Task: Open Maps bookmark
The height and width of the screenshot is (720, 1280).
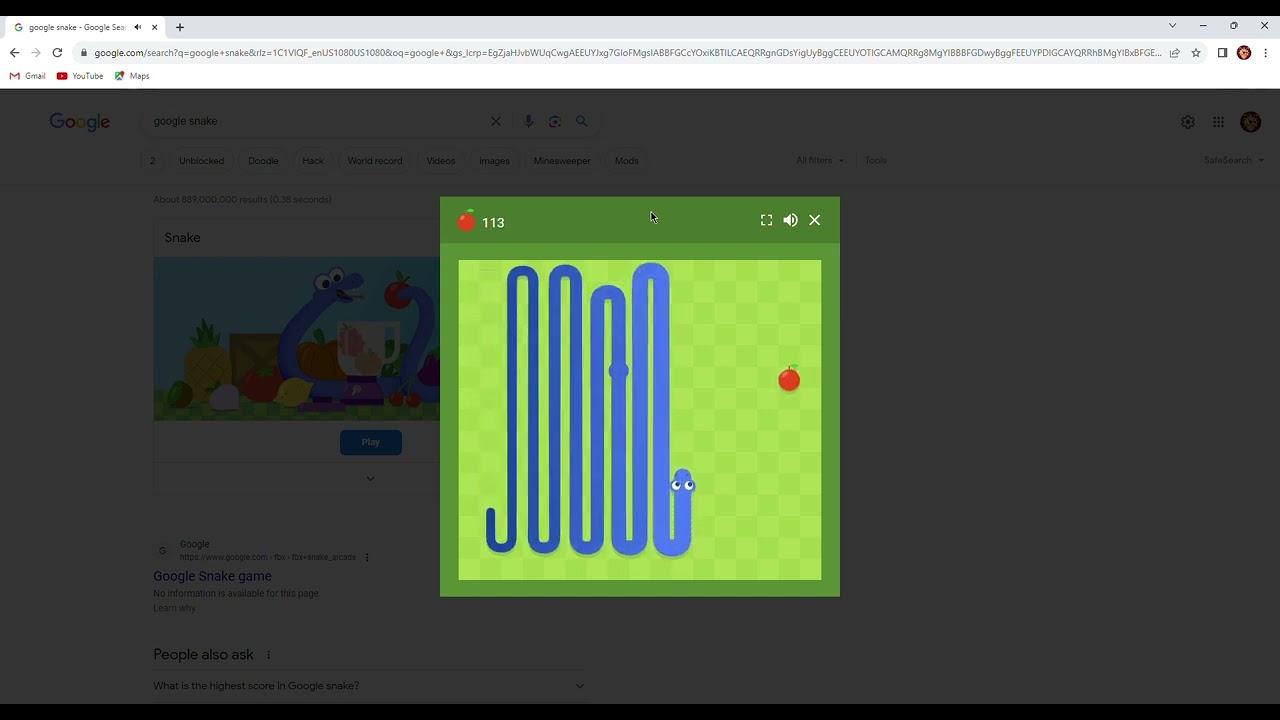Action: (132, 76)
